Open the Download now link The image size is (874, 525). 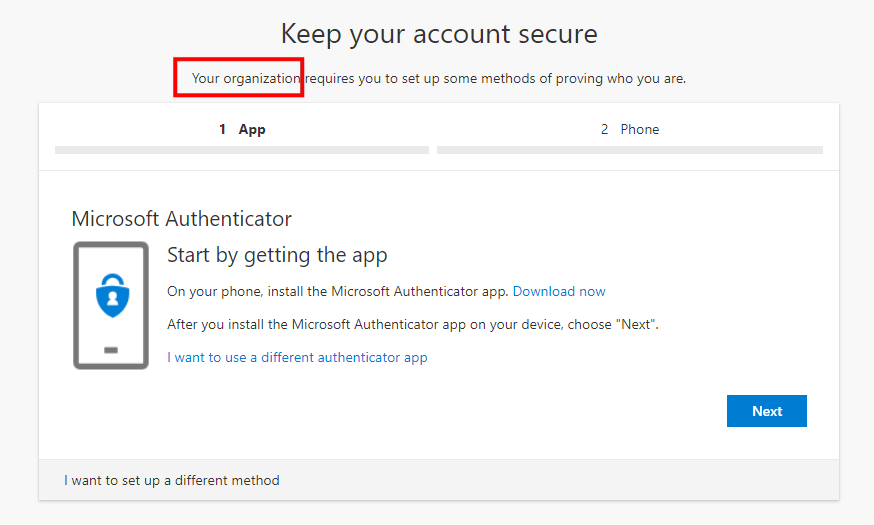coord(559,291)
